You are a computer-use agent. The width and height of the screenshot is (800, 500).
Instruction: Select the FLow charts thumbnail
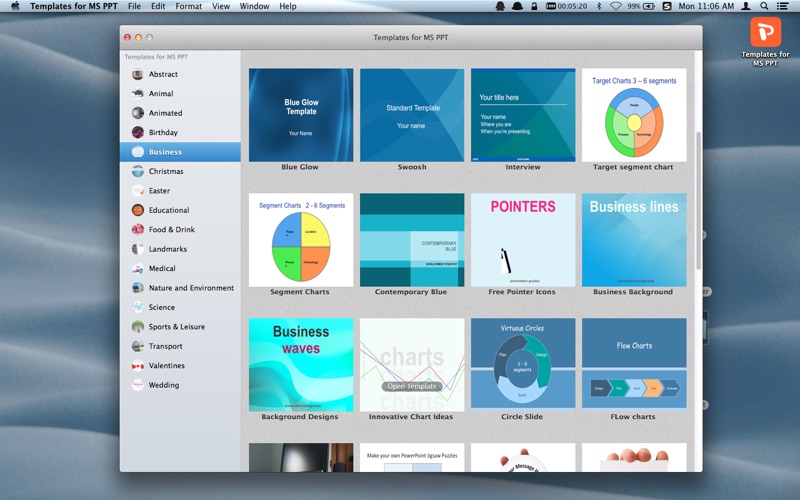click(634, 365)
